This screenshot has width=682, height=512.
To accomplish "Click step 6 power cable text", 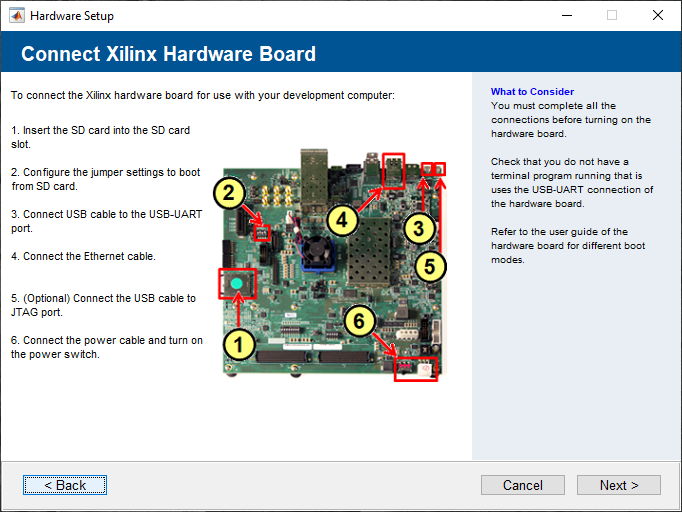I will click(x=107, y=347).
